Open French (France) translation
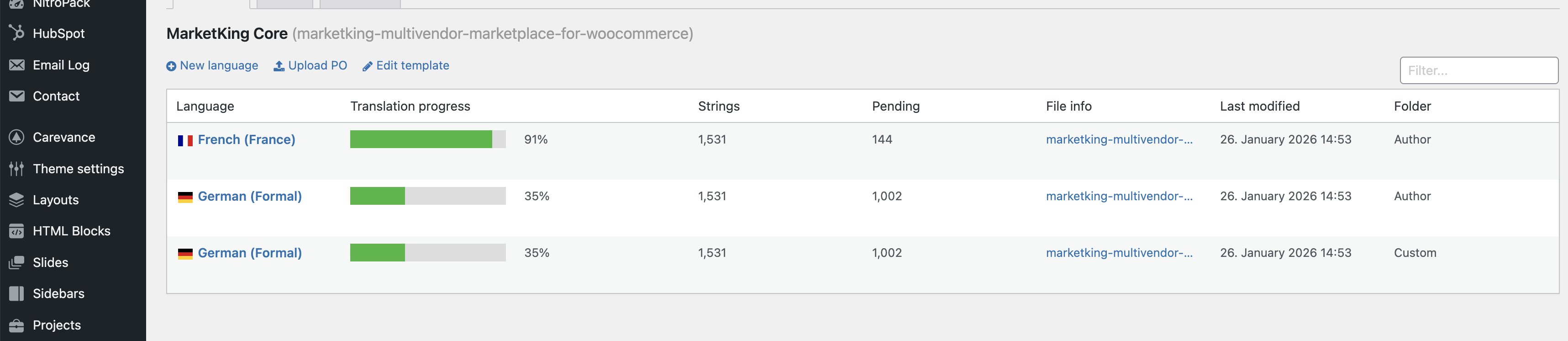The image size is (1568, 341). [x=247, y=139]
